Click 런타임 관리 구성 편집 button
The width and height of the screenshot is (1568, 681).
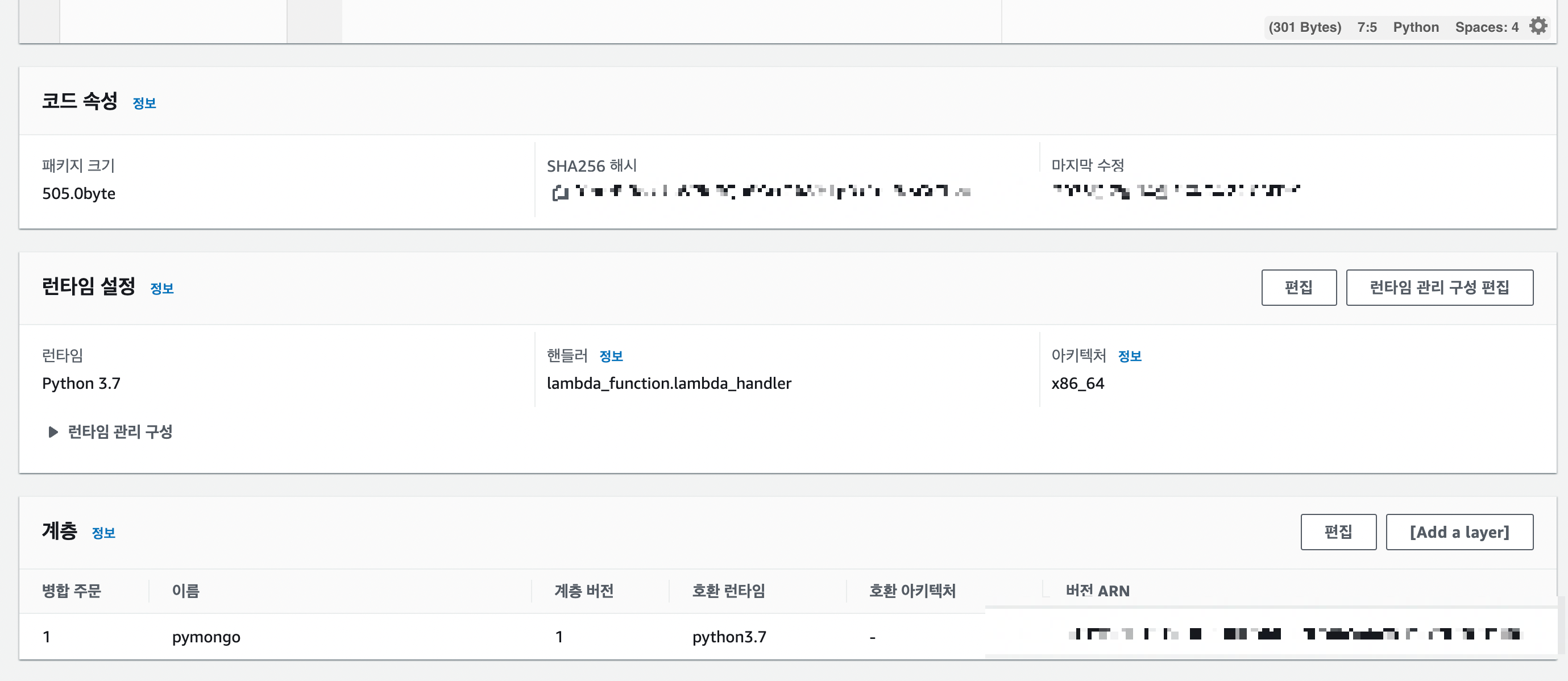tap(1439, 287)
